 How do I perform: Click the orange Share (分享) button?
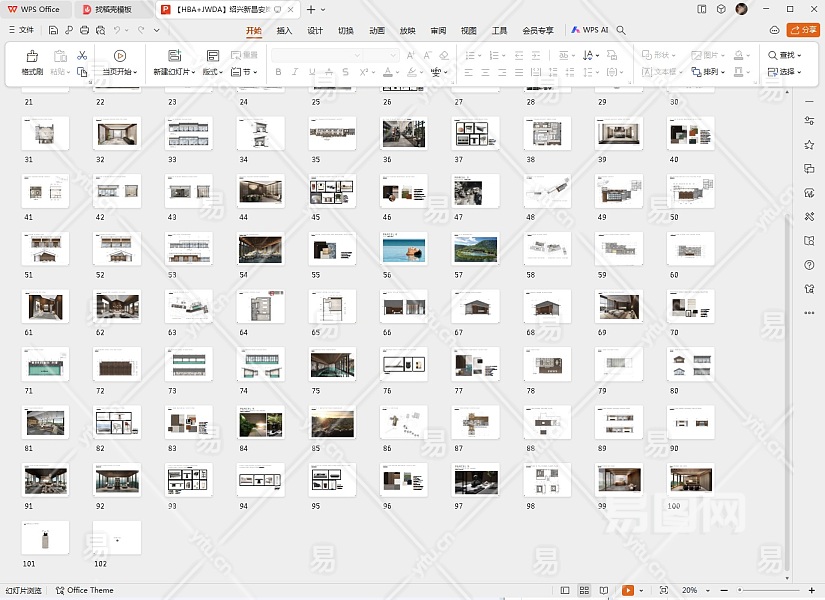(802, 31)
